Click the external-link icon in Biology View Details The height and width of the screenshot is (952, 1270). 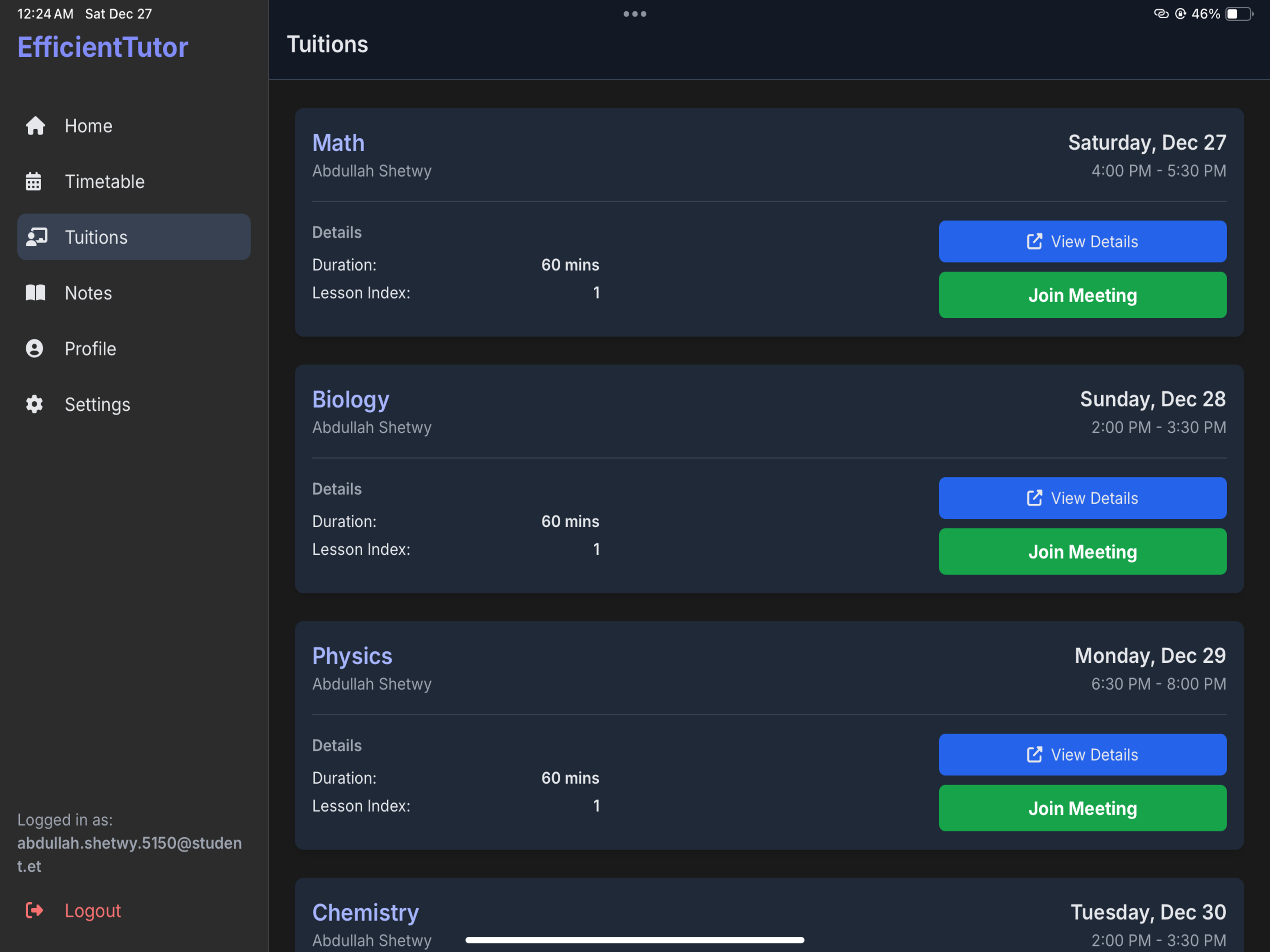(x=1034, y=498)
